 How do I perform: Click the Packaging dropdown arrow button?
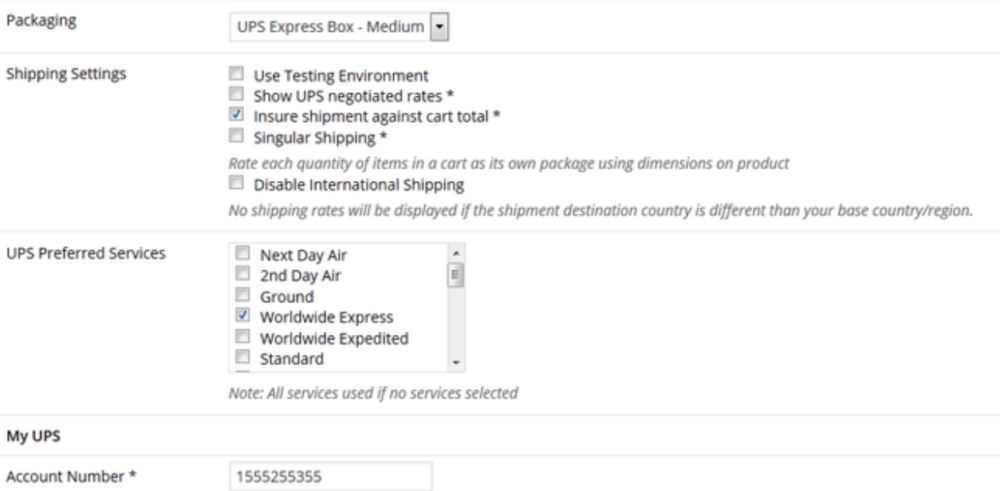tap(439, 27)
